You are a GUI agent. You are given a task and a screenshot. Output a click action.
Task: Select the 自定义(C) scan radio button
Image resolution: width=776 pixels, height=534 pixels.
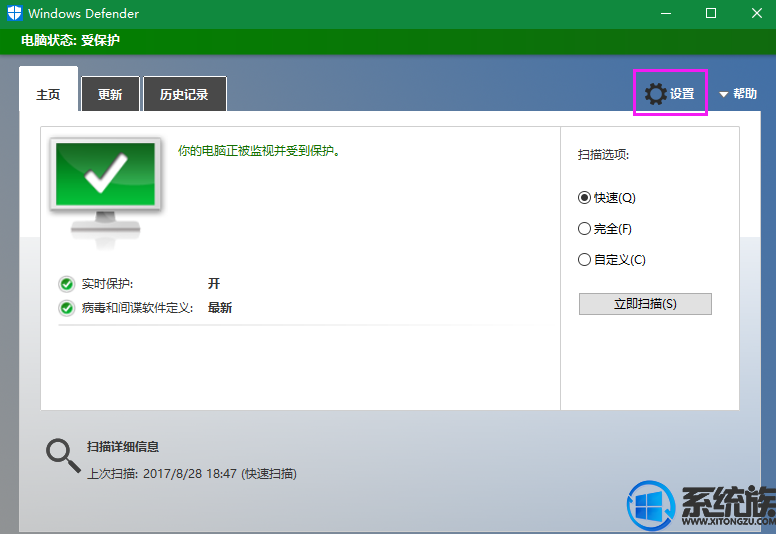[584, 259]
